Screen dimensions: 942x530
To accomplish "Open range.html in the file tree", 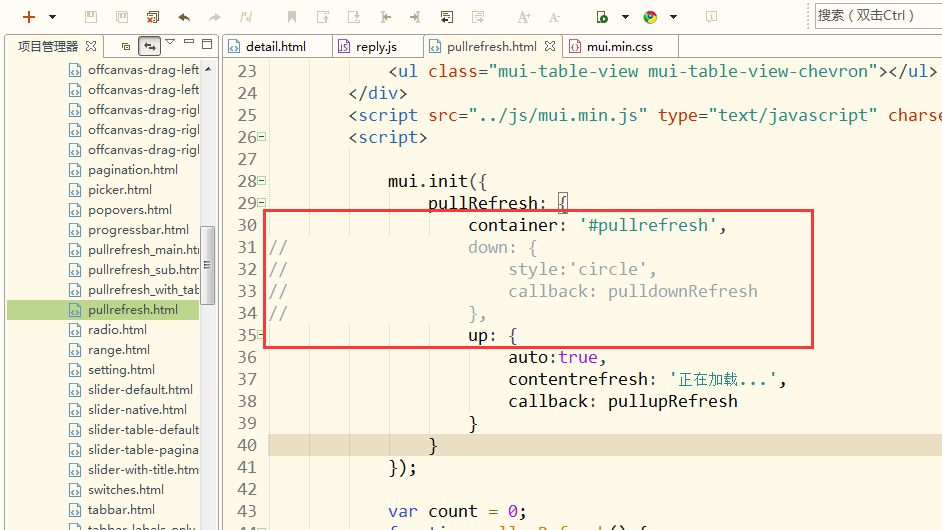I will coord(119,350).
